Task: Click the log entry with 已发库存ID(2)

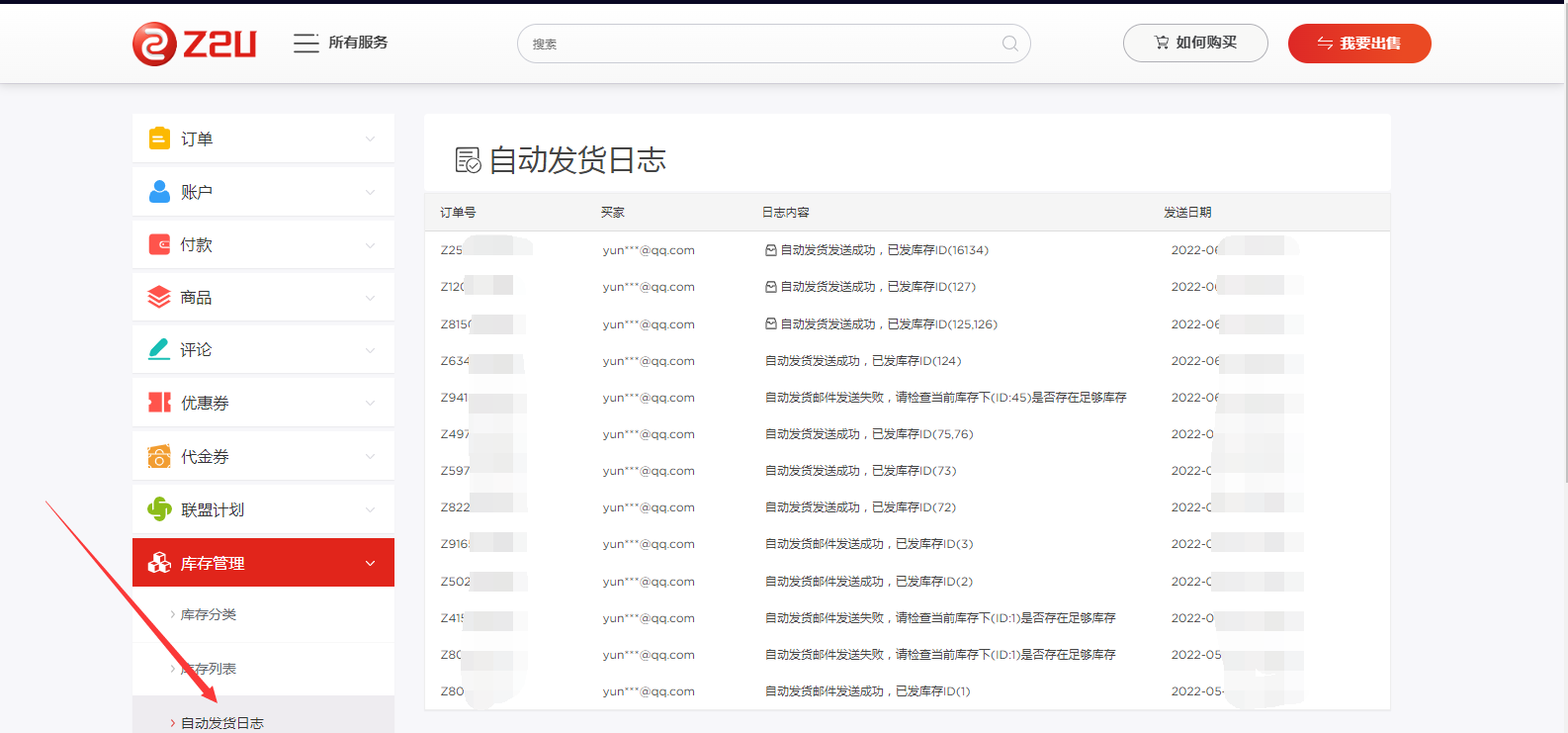Action: (x=869, y=582)
